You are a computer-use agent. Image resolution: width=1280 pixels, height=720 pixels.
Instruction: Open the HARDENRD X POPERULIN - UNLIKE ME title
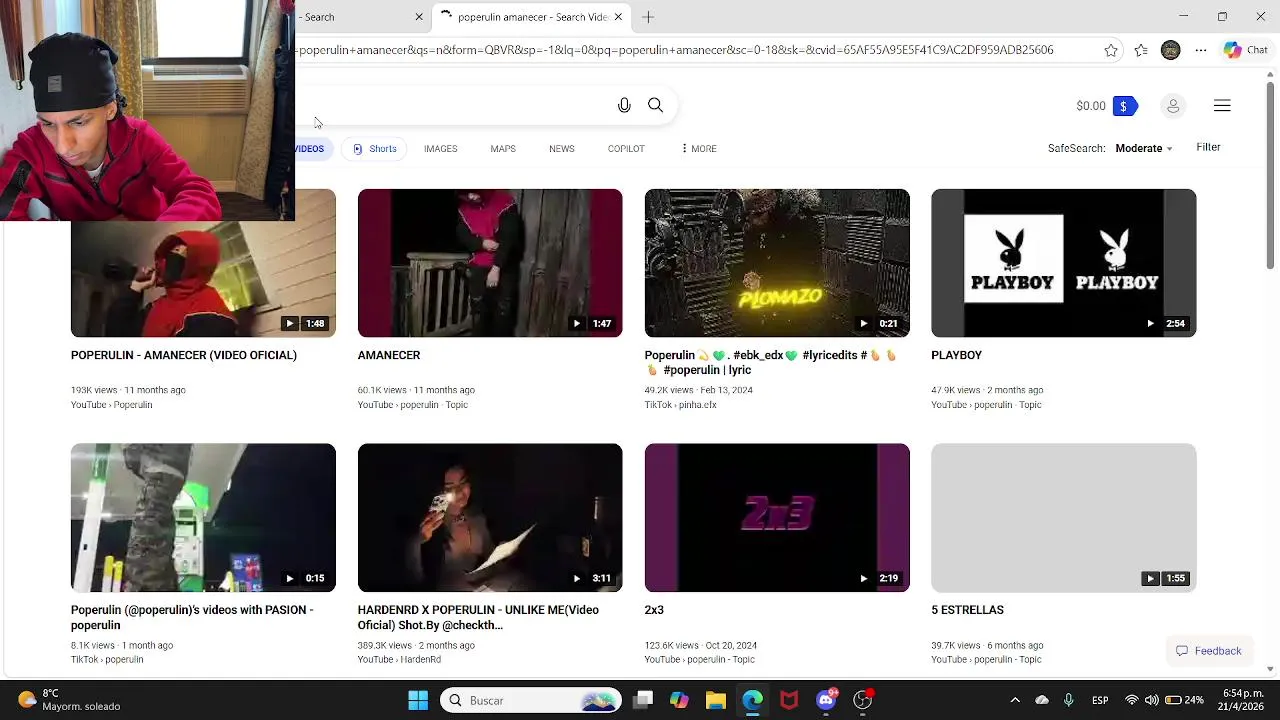coord(478,617)
